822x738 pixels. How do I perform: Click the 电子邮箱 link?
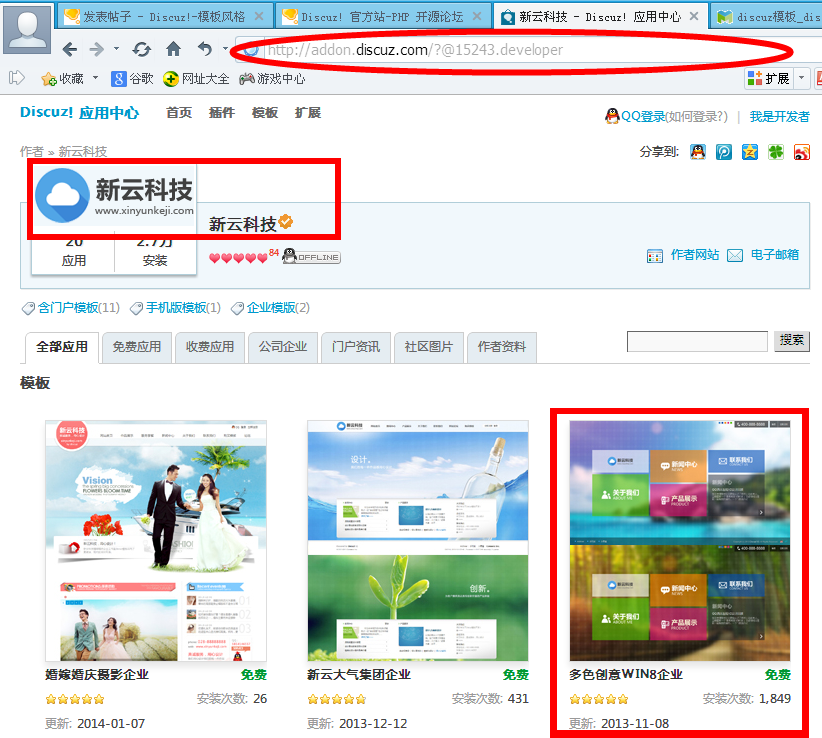(x=775, y=255)
